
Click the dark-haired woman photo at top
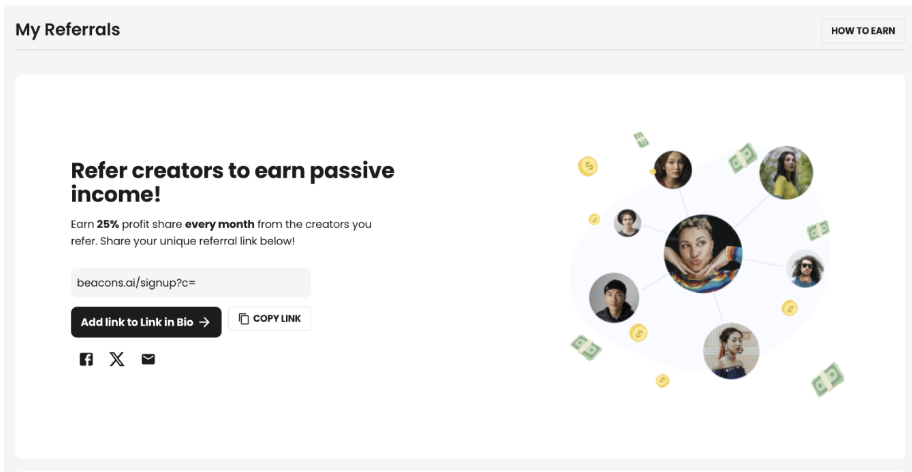tap(672, 170)
